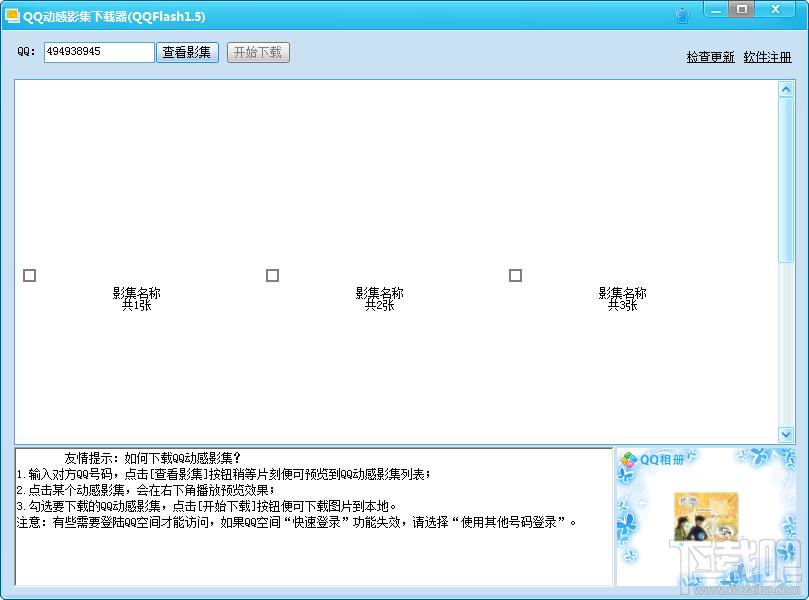Minimize the QQ动感影集下载器 window
The width and height of the screenshot is (809, 600).
(x=716, y=10)
